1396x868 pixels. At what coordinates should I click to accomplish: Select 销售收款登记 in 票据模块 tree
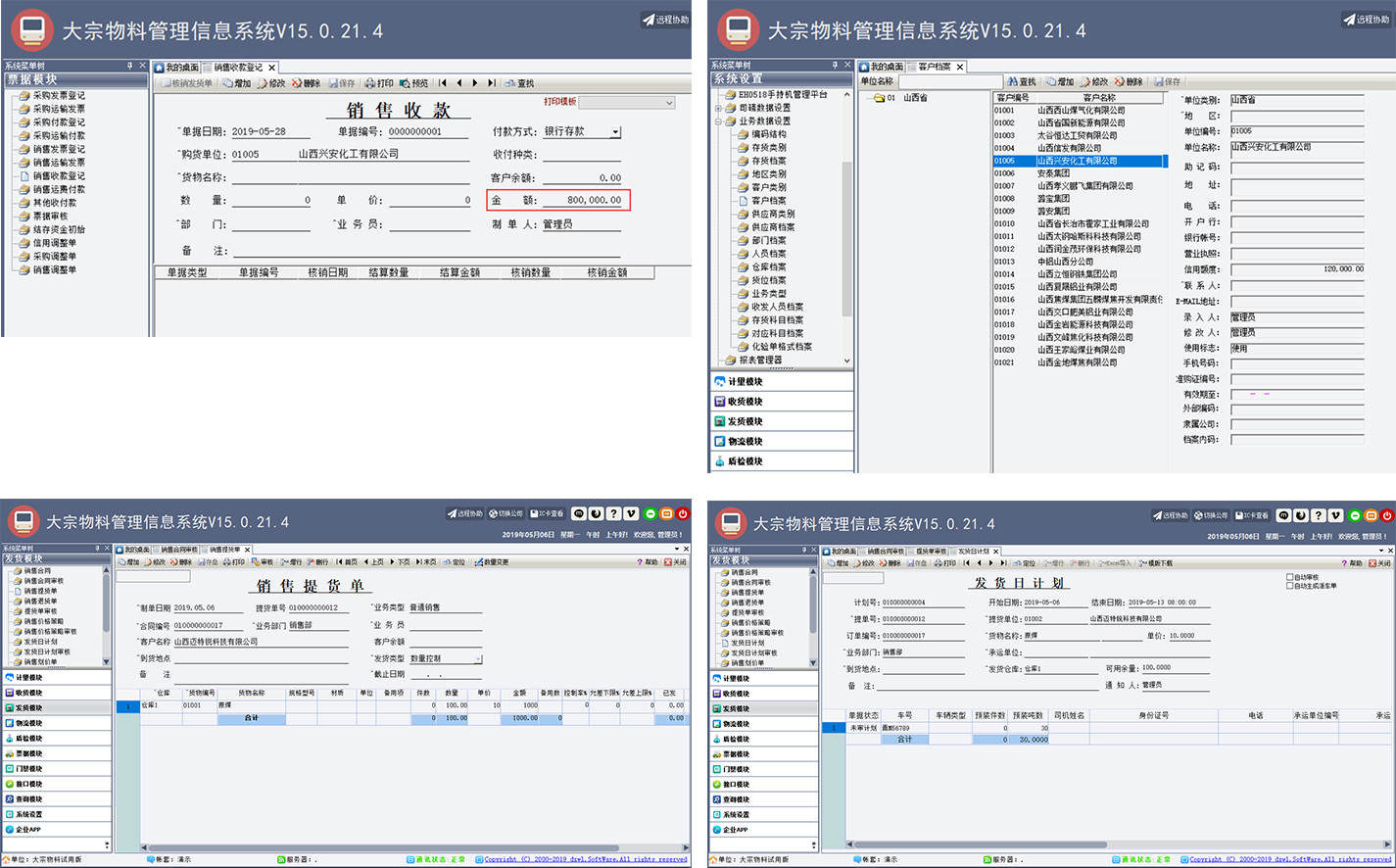(x=59, y=176)
